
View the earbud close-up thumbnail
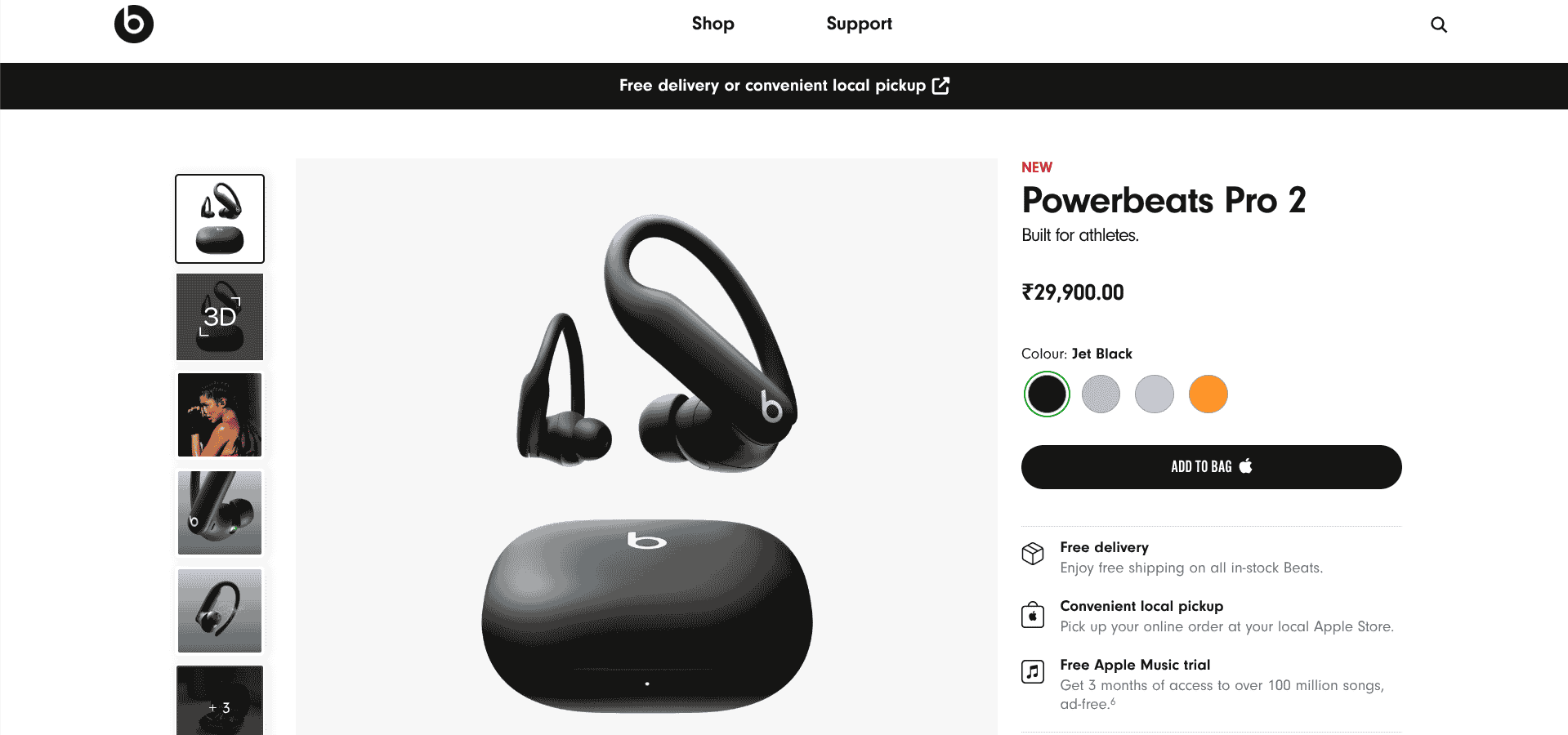click(x=220, y=513)
